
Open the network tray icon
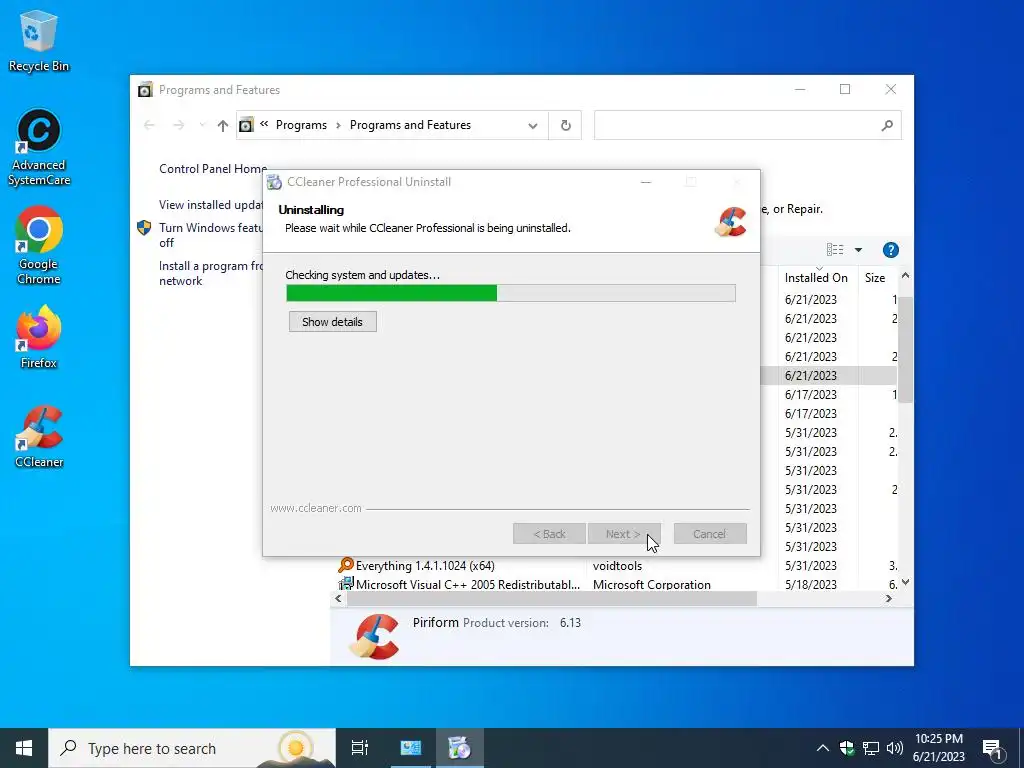tap(871, 748)
